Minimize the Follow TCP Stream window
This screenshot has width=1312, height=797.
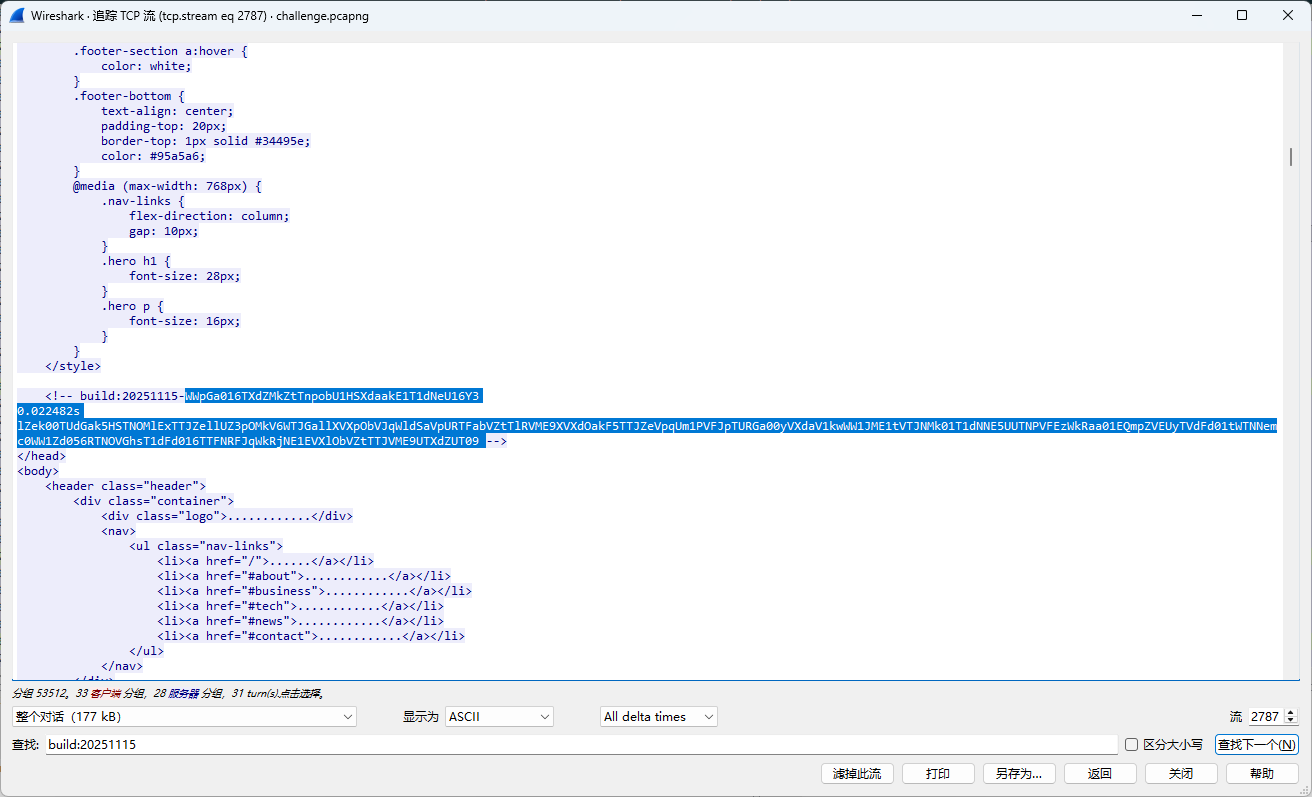pos(1195,16)
